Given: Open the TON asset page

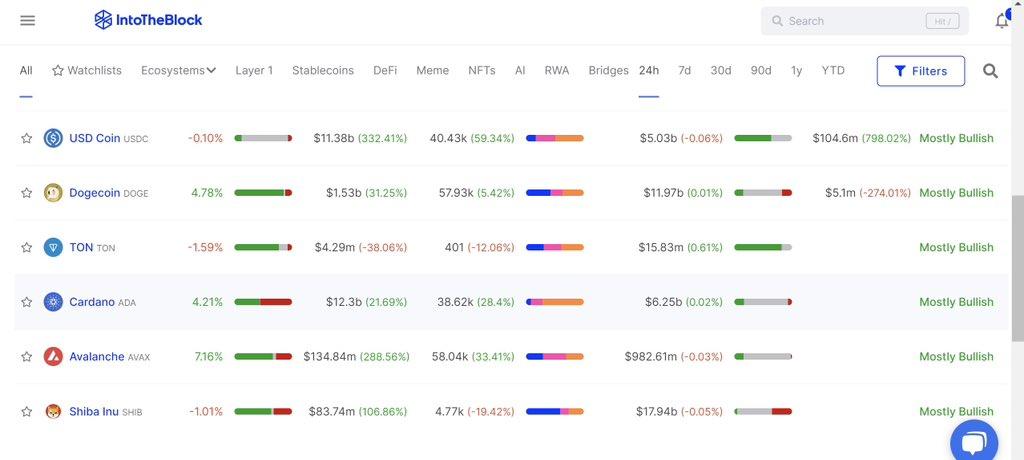Looking at the screenshot, I should click(81, 248).
